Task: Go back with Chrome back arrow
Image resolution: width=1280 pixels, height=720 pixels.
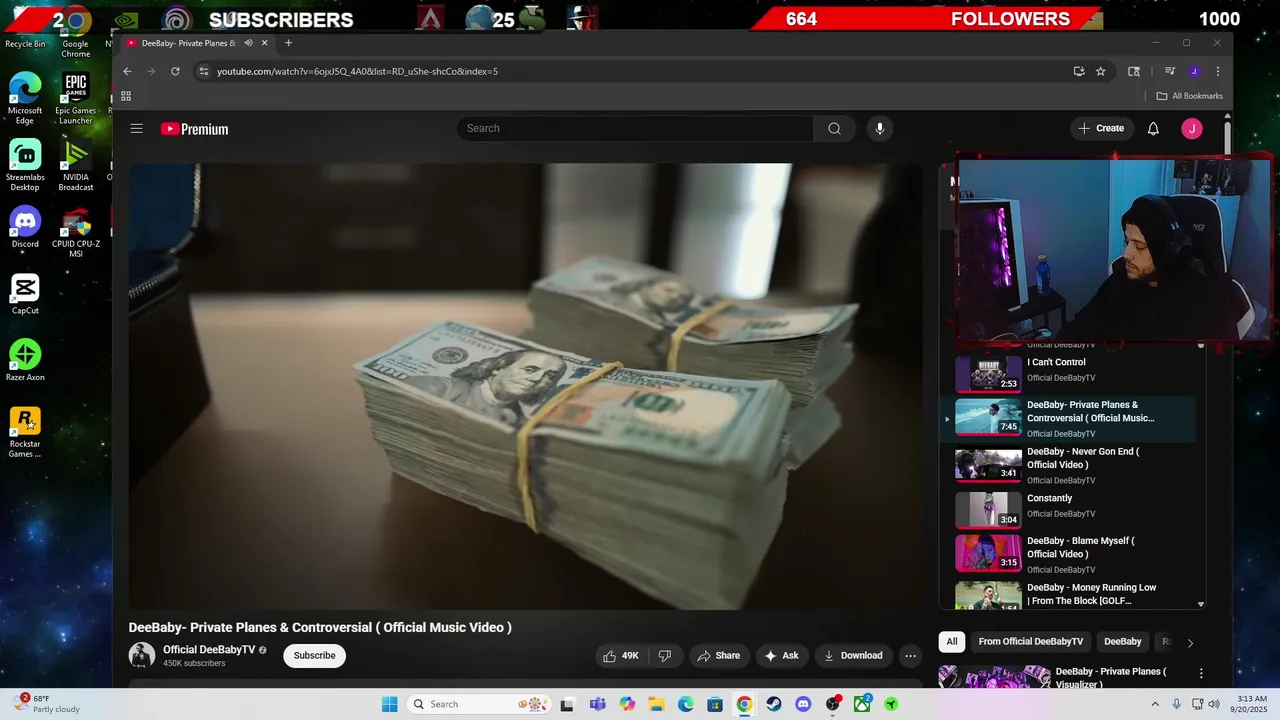Action: (127, 71)
